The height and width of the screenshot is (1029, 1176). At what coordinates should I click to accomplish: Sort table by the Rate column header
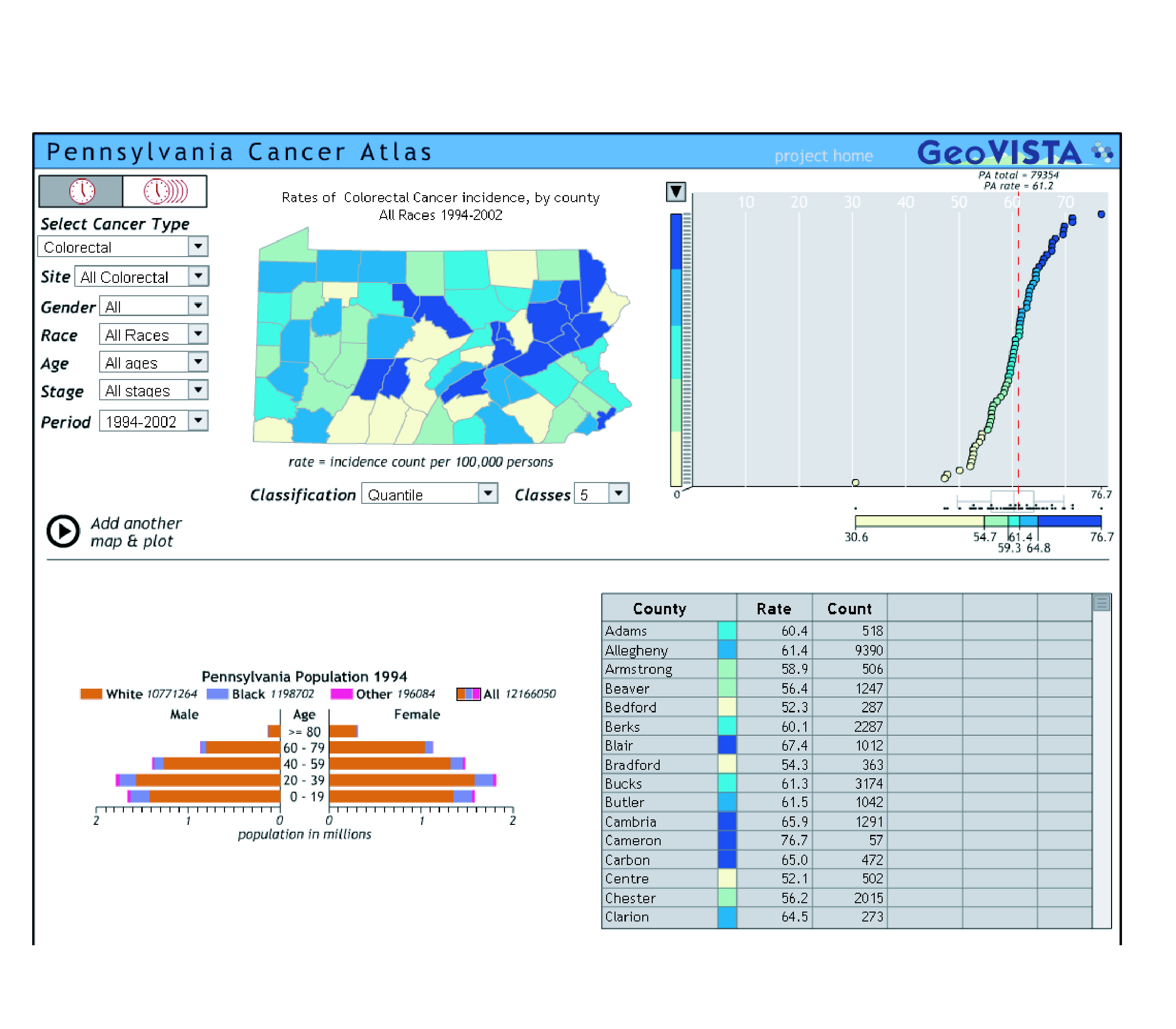pos(774,609)
